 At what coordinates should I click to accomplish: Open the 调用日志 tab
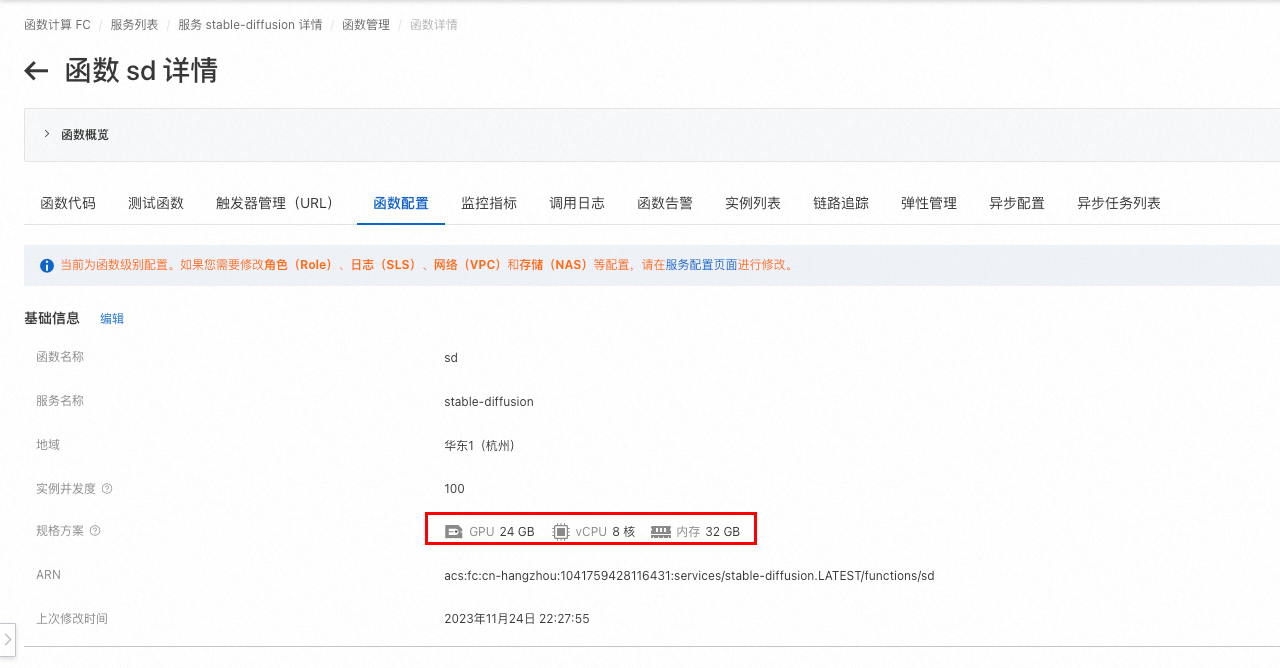point(577,203)
